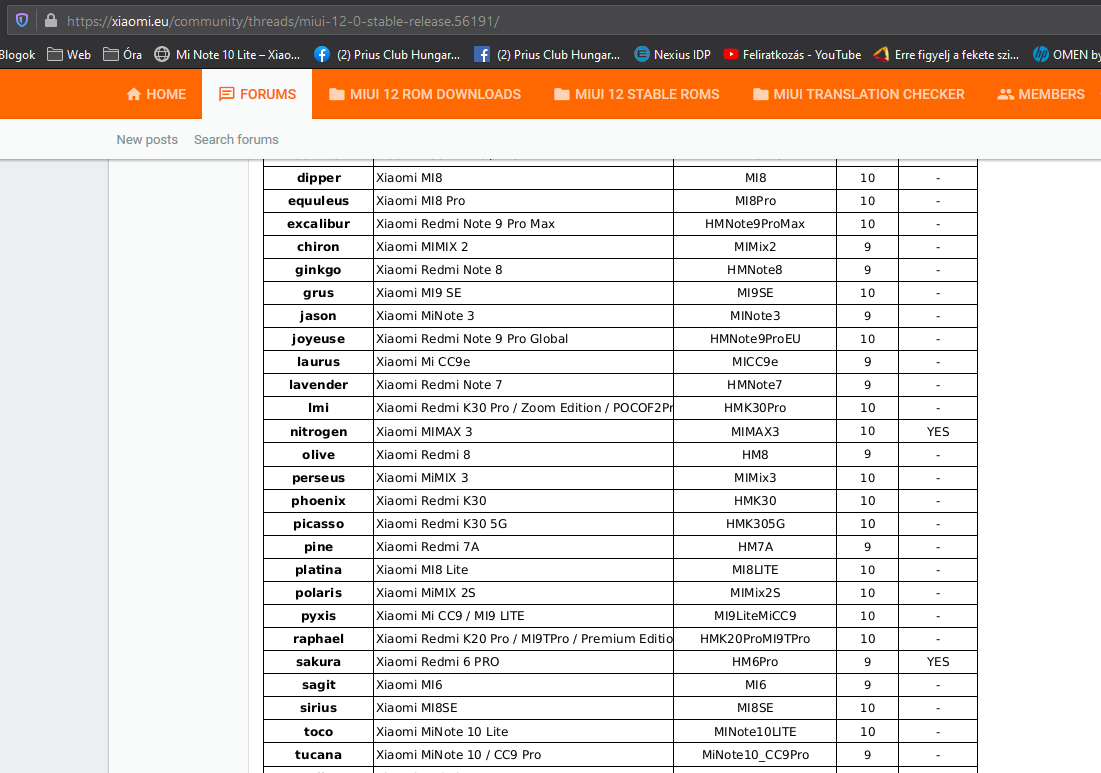Click the "HMNote9ProEU" cell
1101x773 pixels.
pyautogui.click(x=755, y=339)
